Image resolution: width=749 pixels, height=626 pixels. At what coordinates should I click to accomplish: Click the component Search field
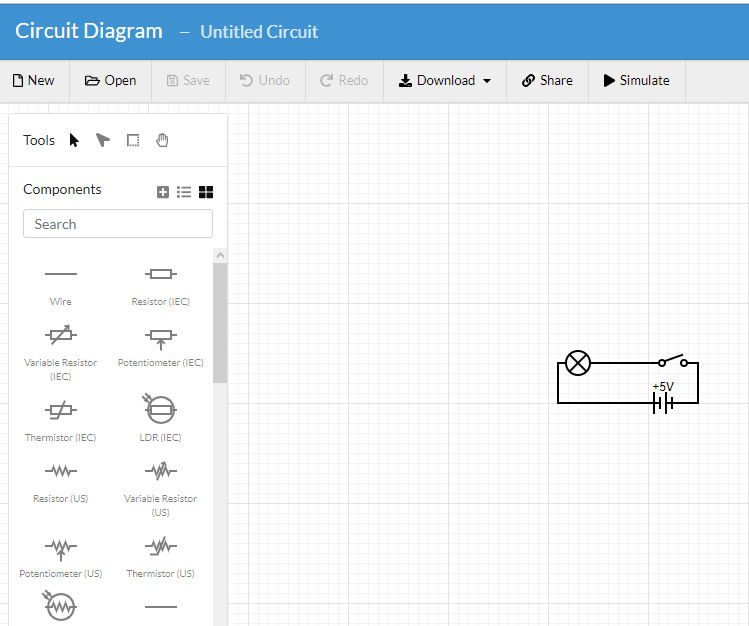tap(118, 223)
